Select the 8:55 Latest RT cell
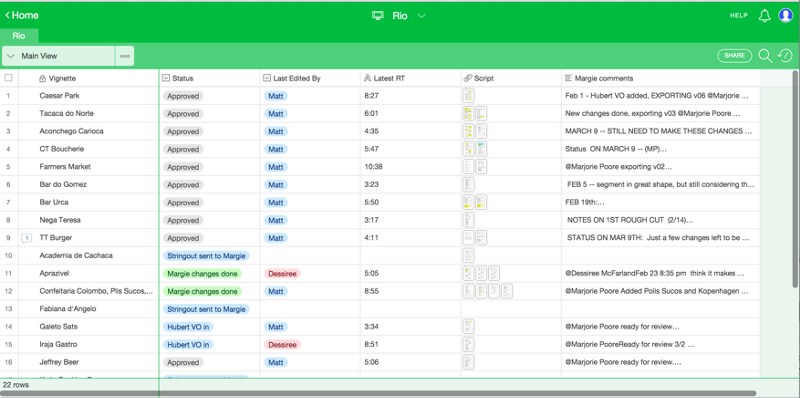Screen dimensions: 800x398 [x=411, y=291]
